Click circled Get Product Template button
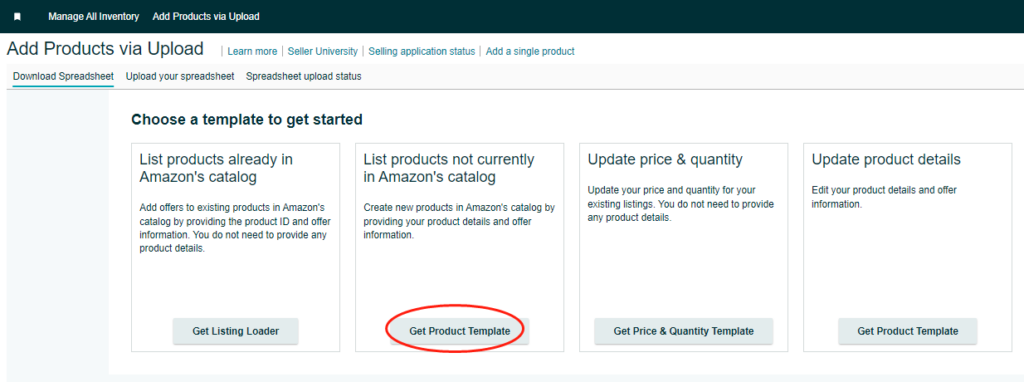 tap(460, 331)
